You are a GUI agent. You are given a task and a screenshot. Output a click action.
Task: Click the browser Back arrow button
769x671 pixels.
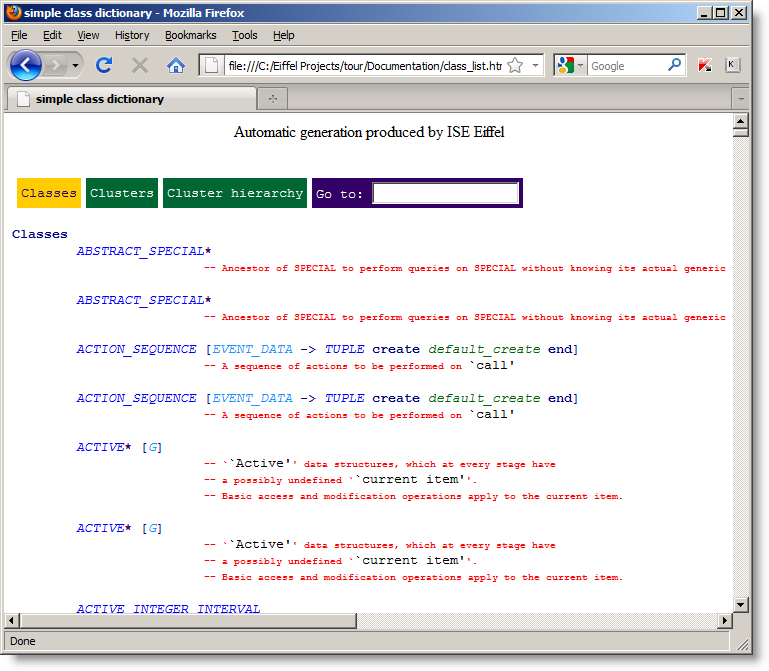point(26,65)
